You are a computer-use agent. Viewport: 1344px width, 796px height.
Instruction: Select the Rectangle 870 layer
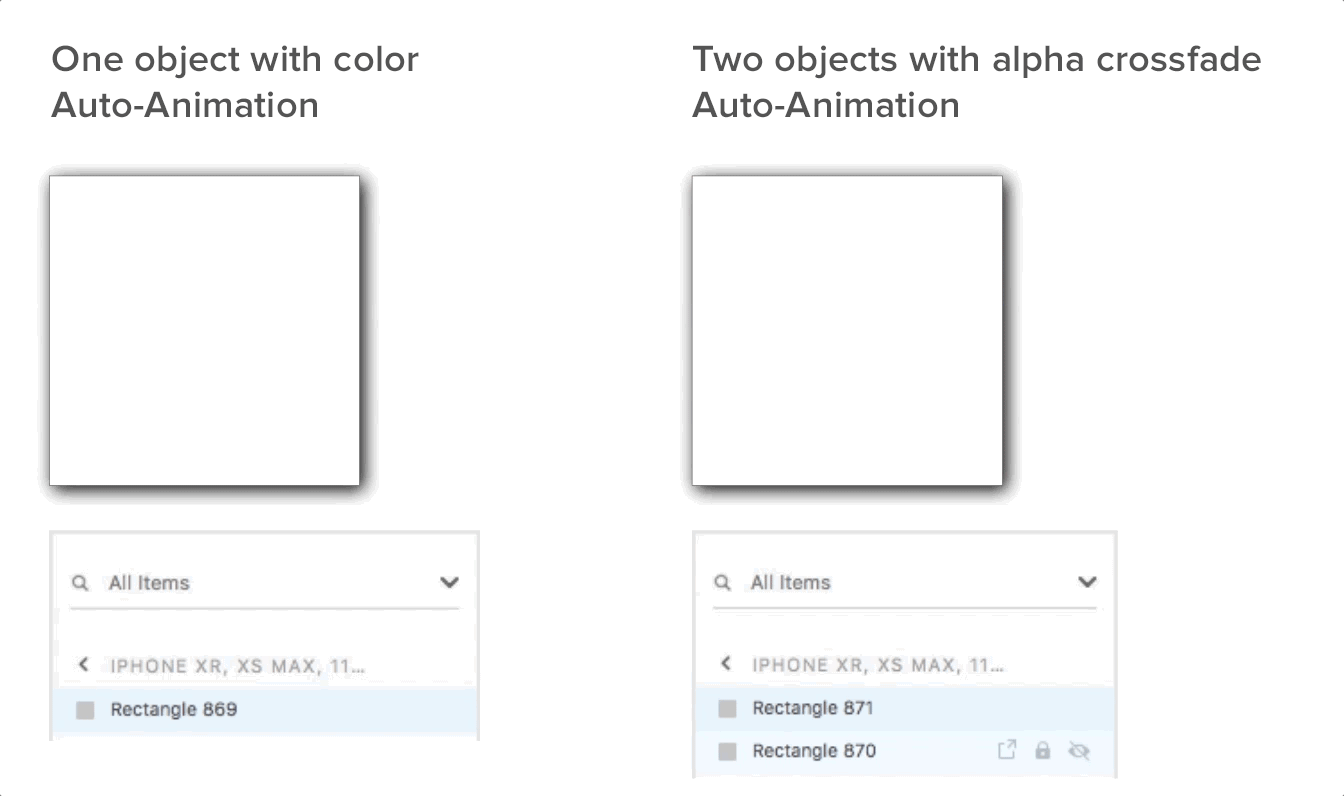click(x=814, y=751)
